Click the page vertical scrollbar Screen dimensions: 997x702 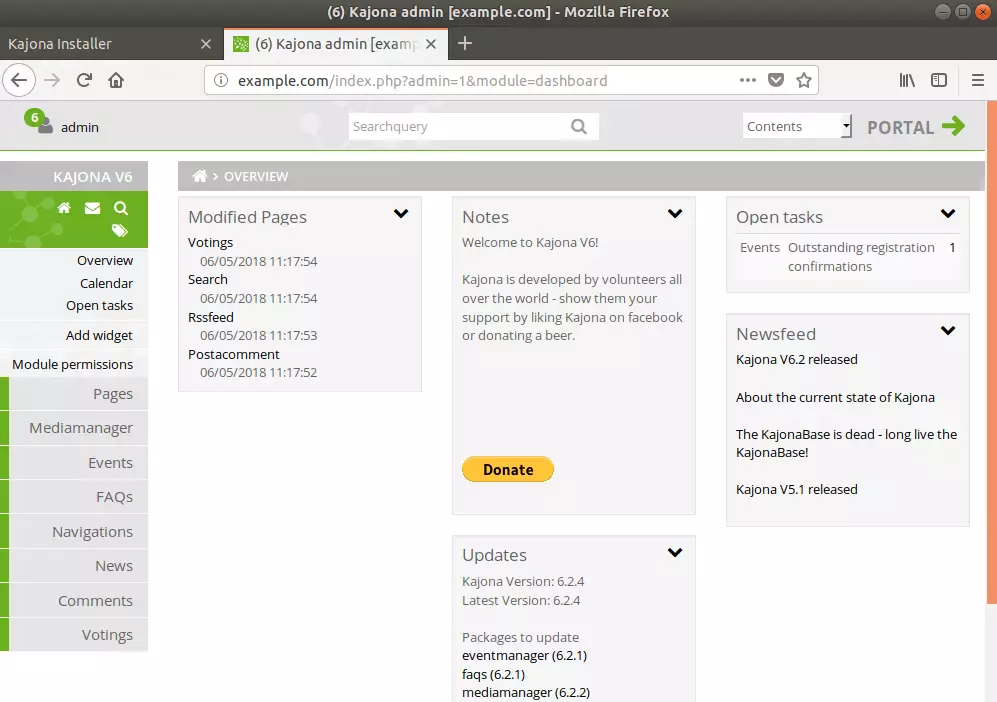(x=992, y=353)
